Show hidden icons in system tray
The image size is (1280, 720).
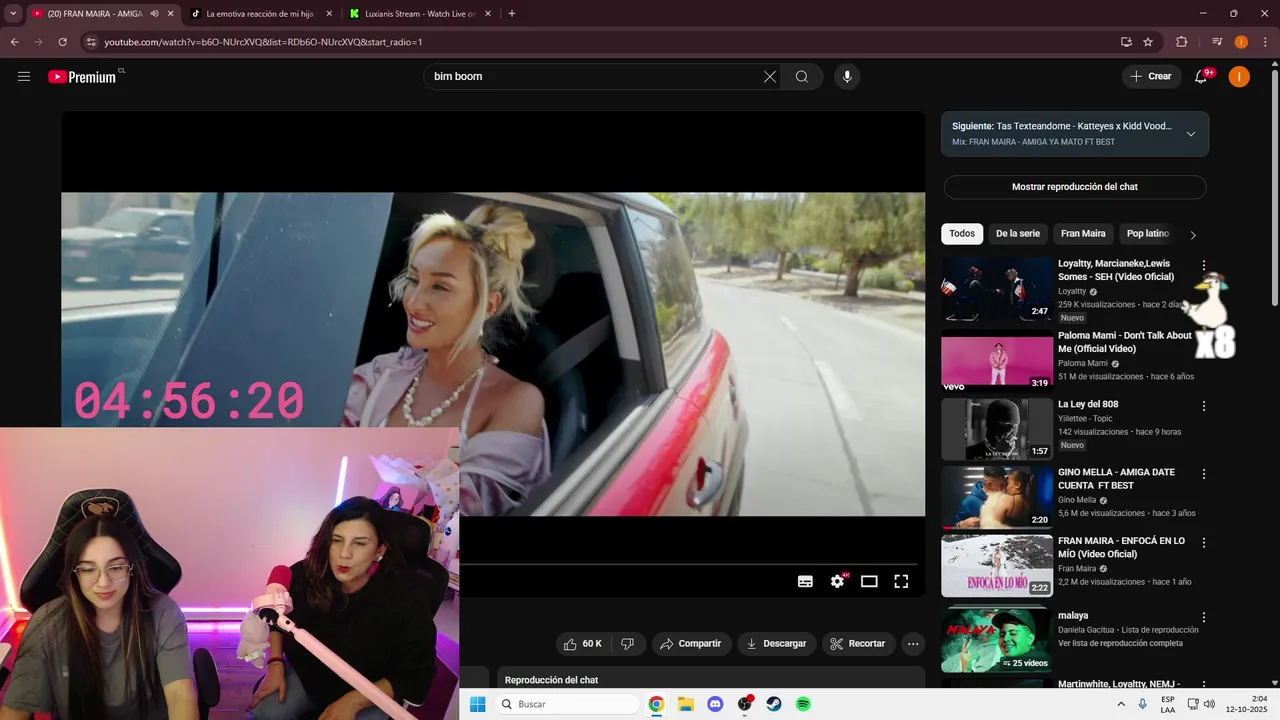pos(1119,704)
